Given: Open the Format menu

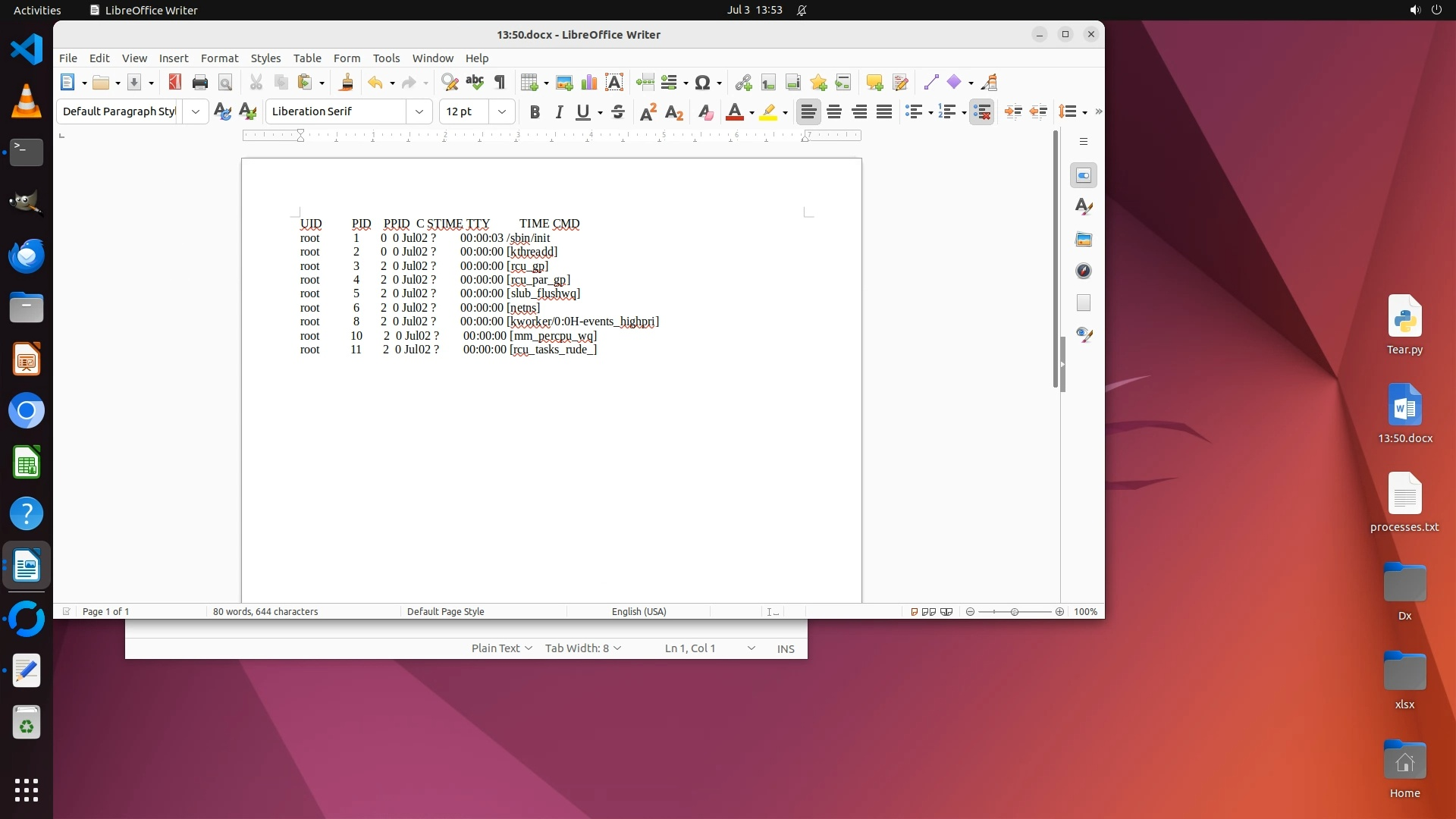Looking at the screenshot, I should (219, 58).
